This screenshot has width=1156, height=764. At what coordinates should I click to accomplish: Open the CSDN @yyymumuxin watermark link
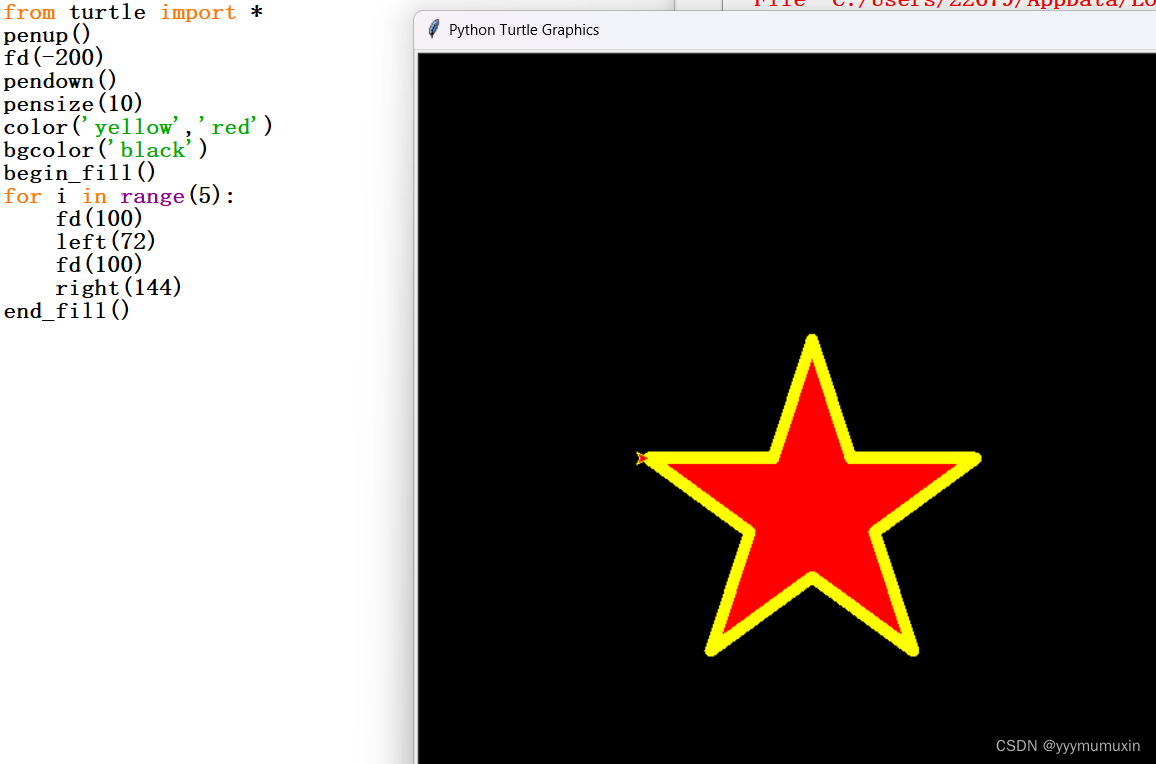[1068, 746]
